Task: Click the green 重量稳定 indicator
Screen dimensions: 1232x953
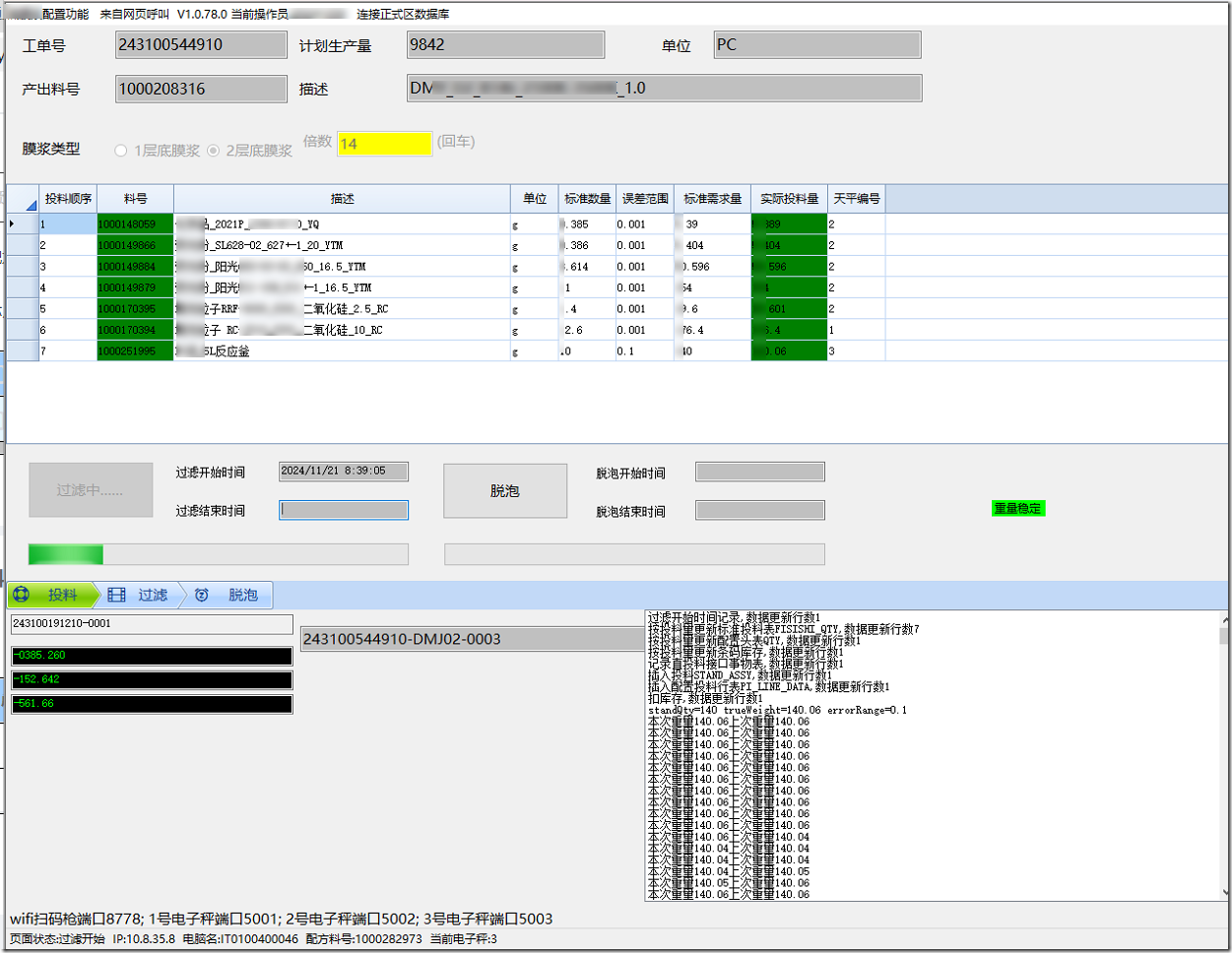Action: click(1017, 508)
